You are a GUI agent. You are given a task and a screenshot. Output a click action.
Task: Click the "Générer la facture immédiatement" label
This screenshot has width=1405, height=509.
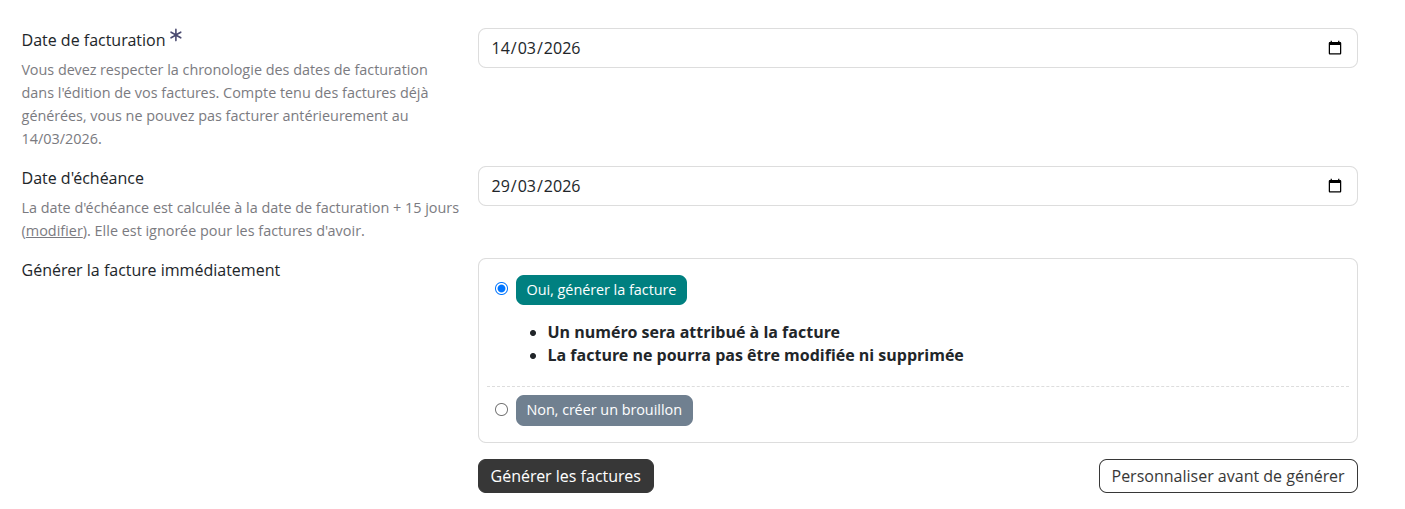[x=151, y=270]
